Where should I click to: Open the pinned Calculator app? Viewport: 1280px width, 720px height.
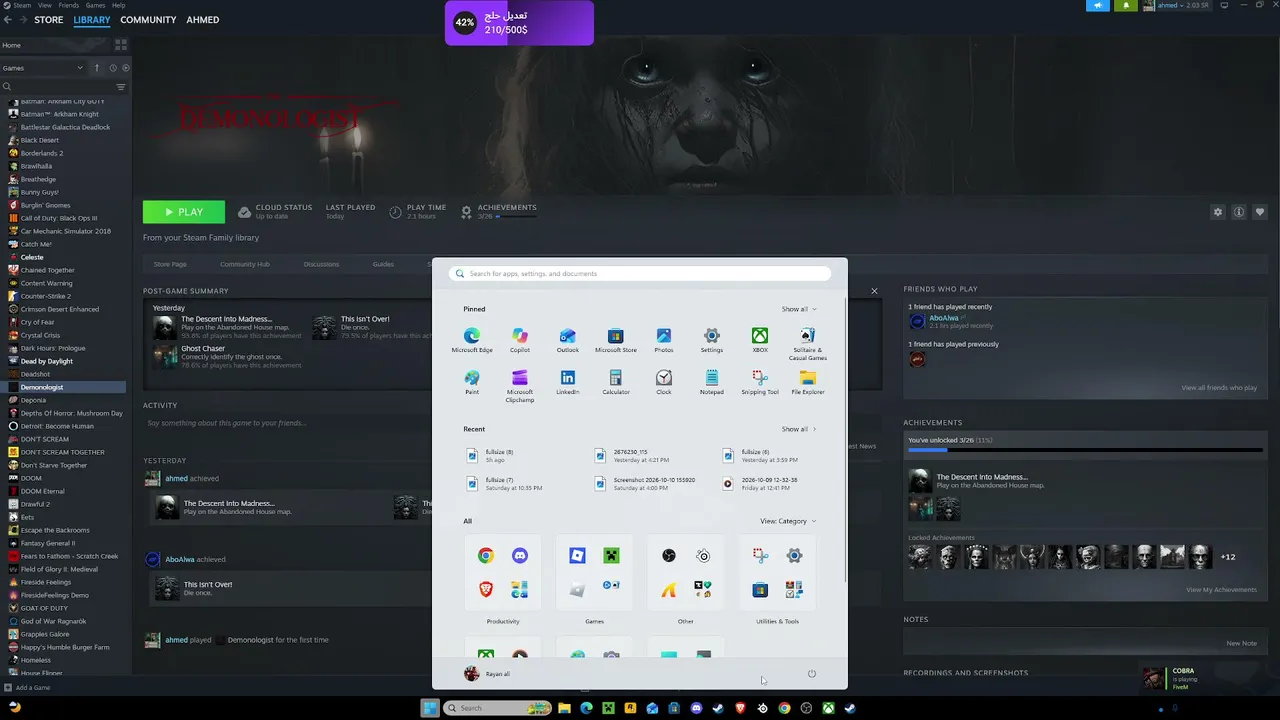coord(616,382)
